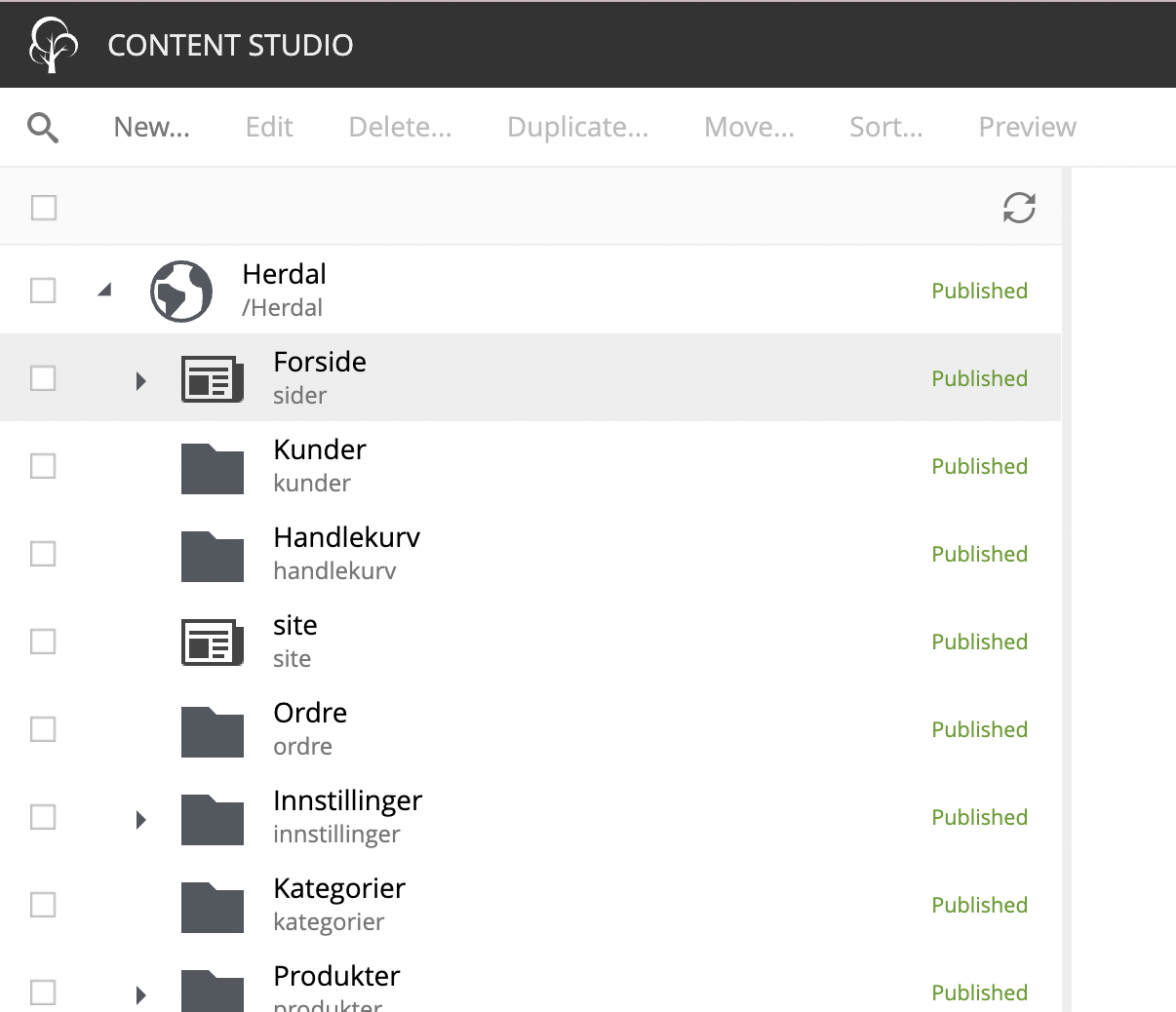The height and width of the screenshot is (1012, 1176).
Task: Click the Kunder folder icon
Action: tap(212, 468)
